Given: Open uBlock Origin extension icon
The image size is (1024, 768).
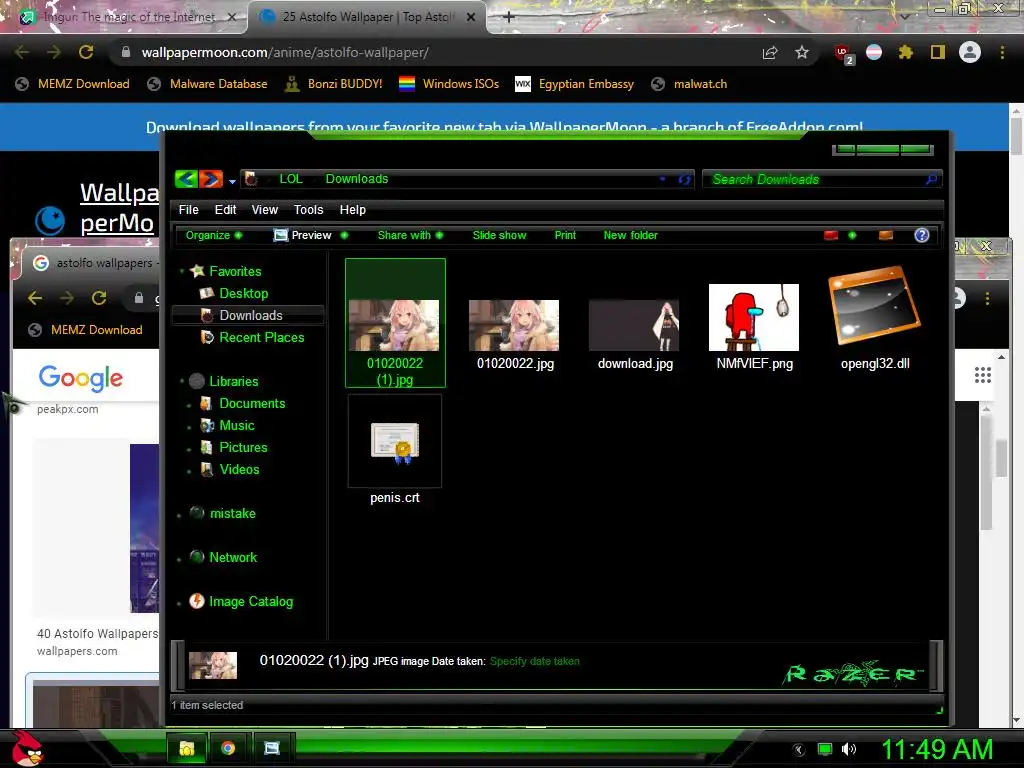Looking at the screenshot, I should point(843,53).
